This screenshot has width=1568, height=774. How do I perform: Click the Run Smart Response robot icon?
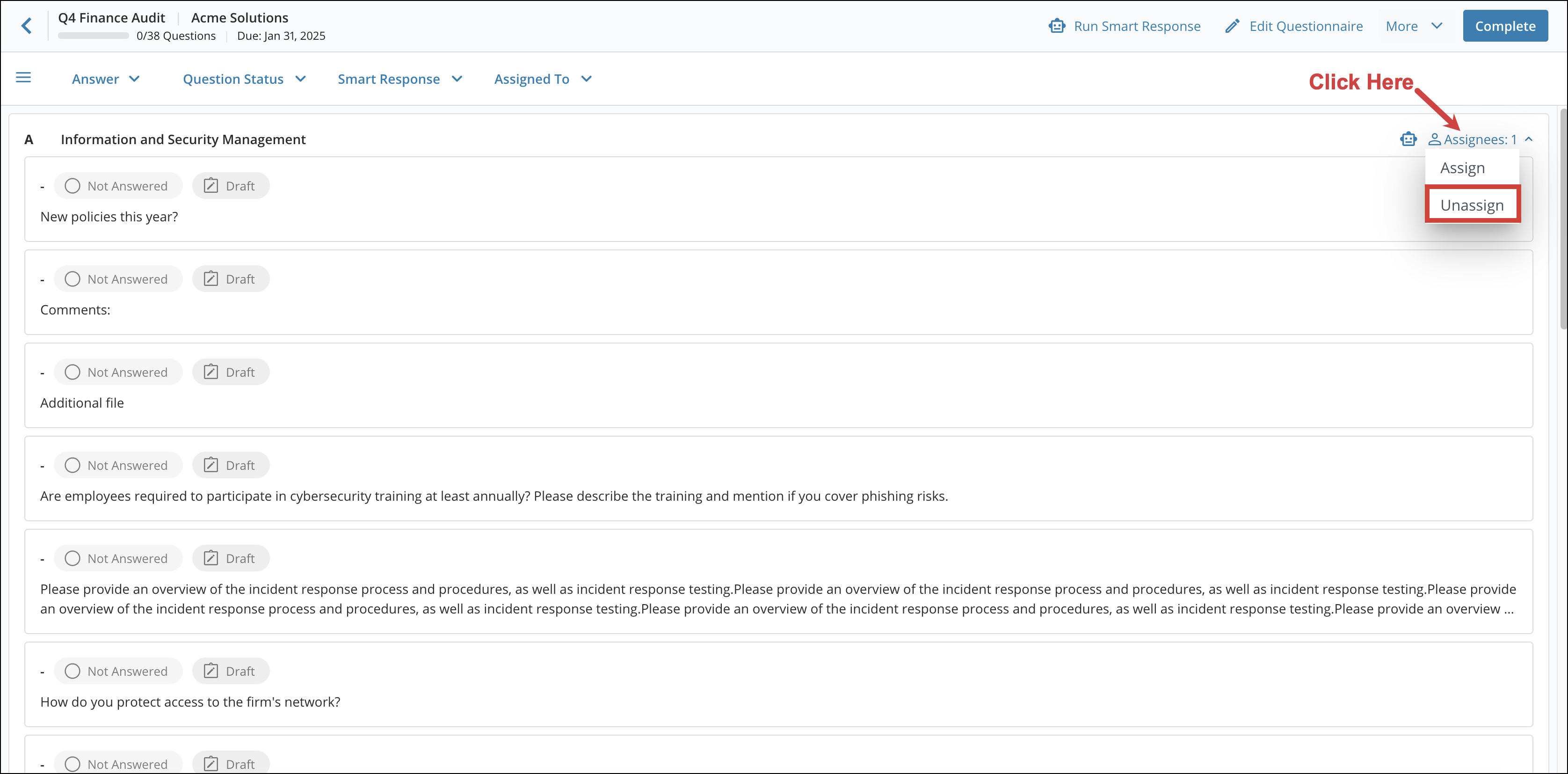click(x=1057, y=26)
